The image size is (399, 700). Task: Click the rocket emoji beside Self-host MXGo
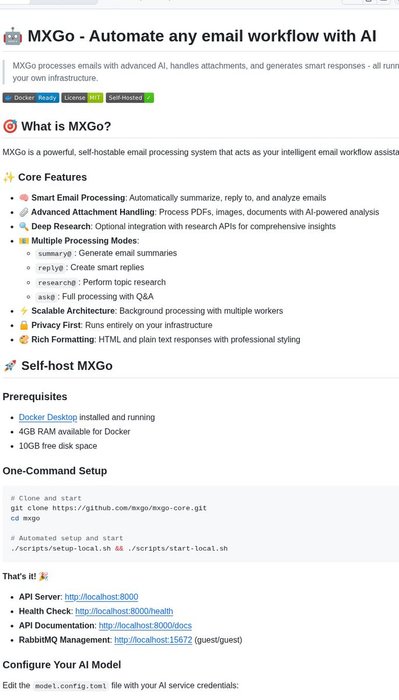10,366
